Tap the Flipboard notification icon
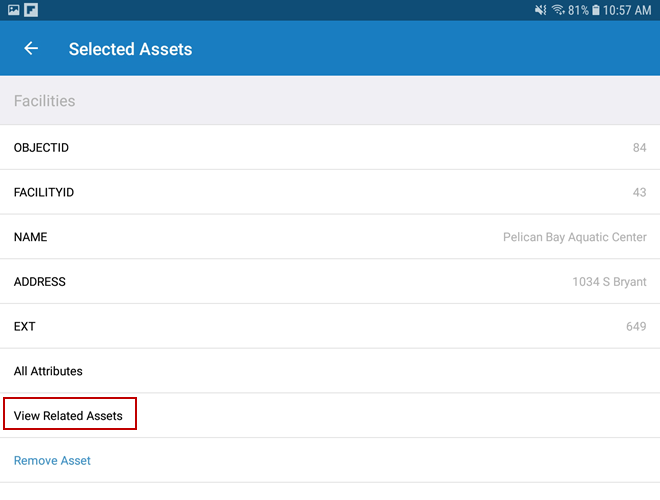Screen dimensions: 660x500 pos(31,10)
